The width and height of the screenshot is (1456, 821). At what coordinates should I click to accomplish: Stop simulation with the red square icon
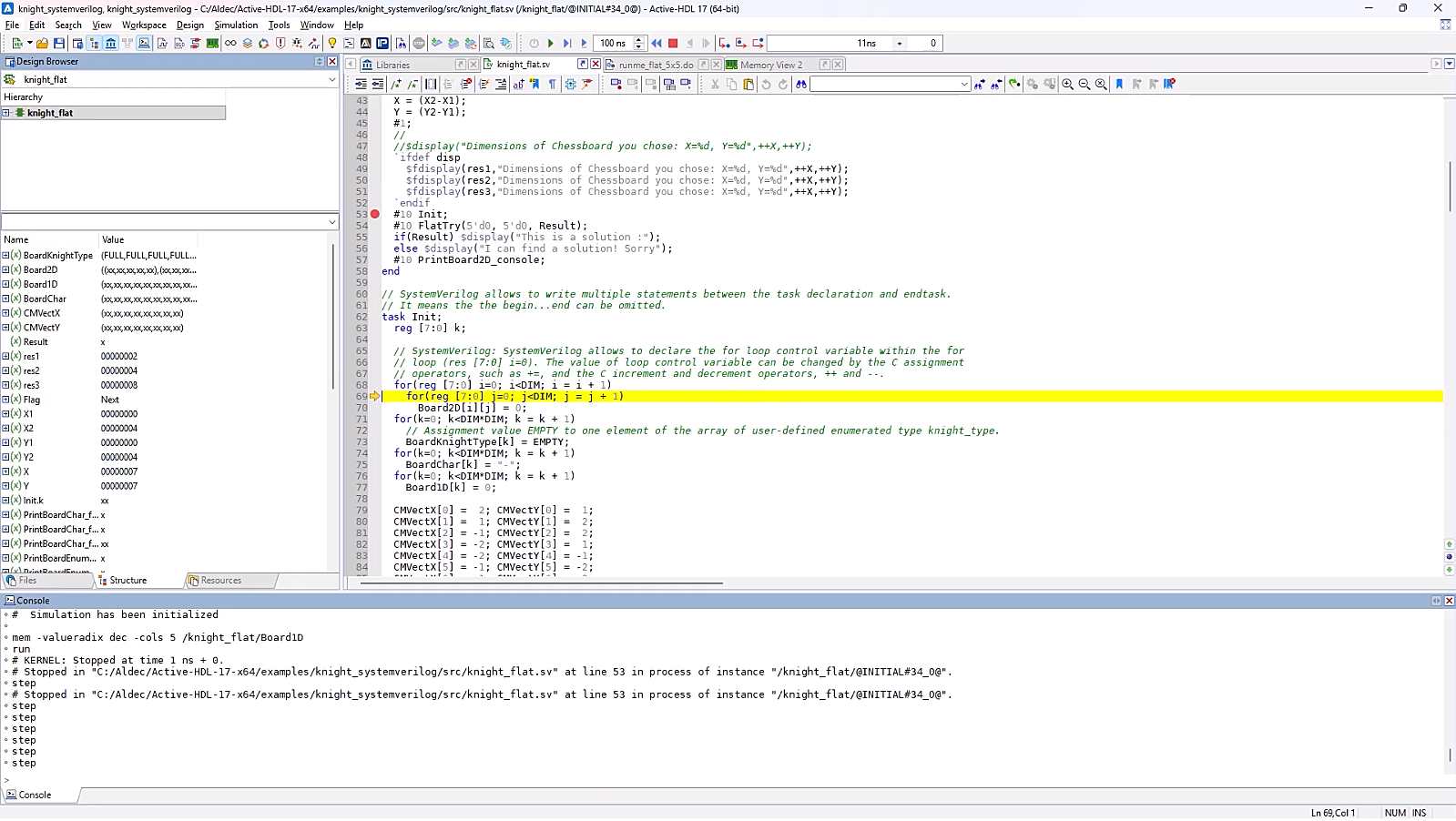tap(673, 43)
